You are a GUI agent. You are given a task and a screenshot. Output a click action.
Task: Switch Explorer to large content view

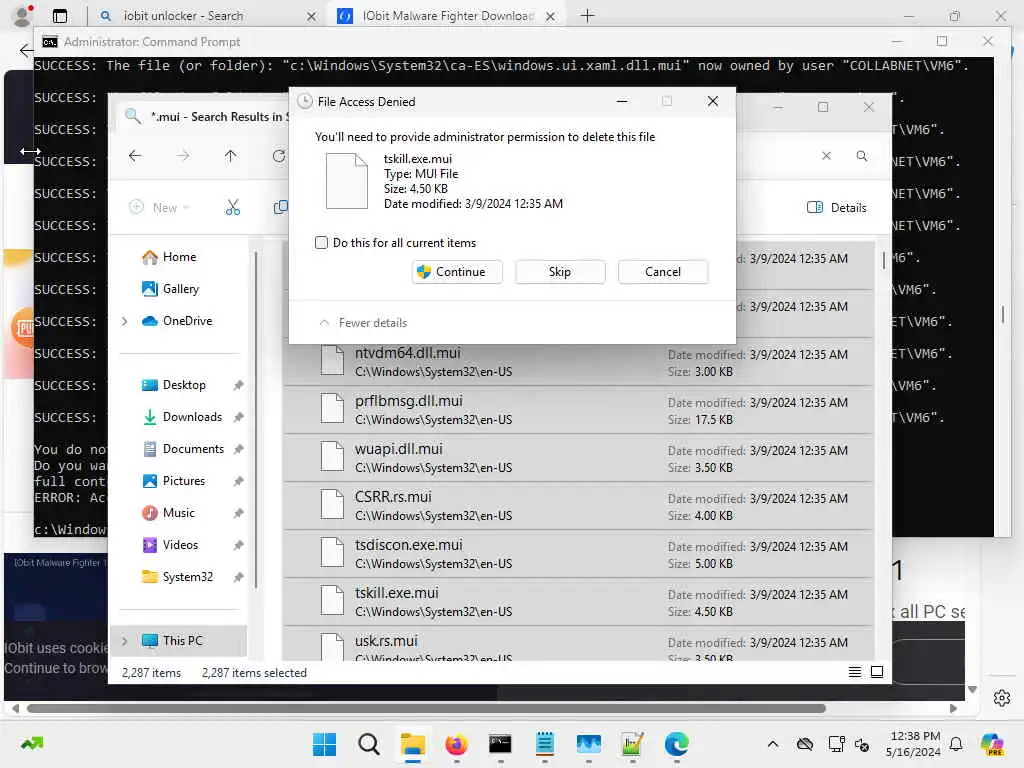(877, 672)
